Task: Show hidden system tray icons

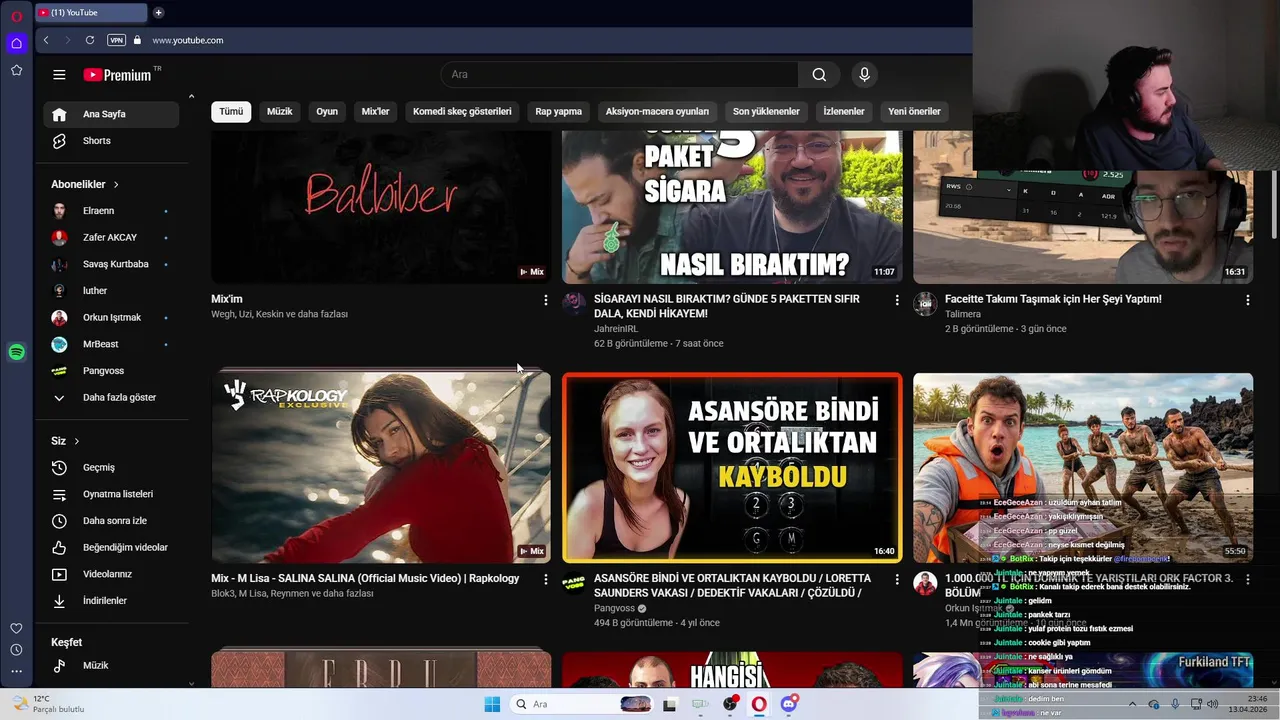Action: [1132, 704]
